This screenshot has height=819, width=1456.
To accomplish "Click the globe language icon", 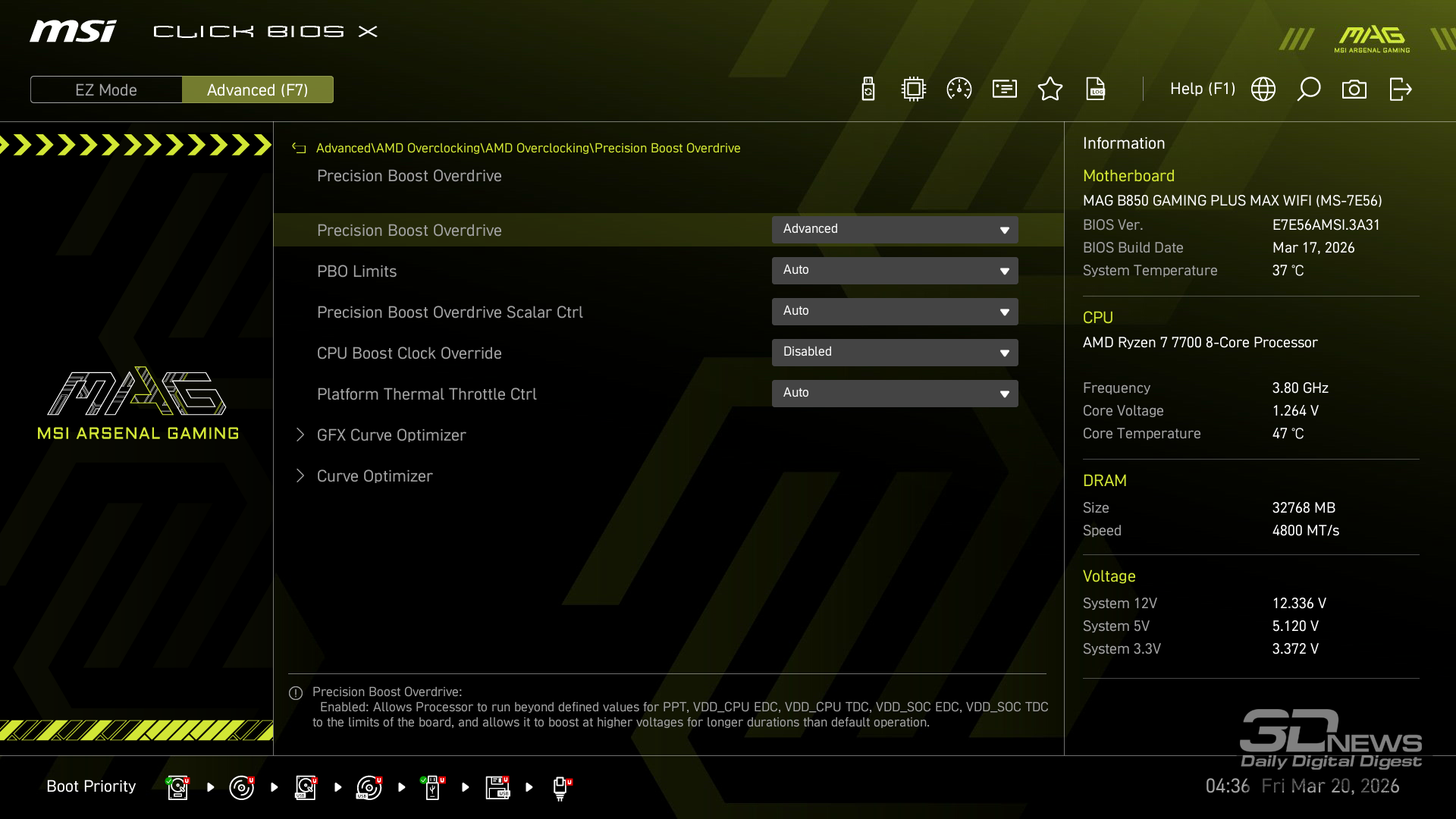I will click(1263, 89).
